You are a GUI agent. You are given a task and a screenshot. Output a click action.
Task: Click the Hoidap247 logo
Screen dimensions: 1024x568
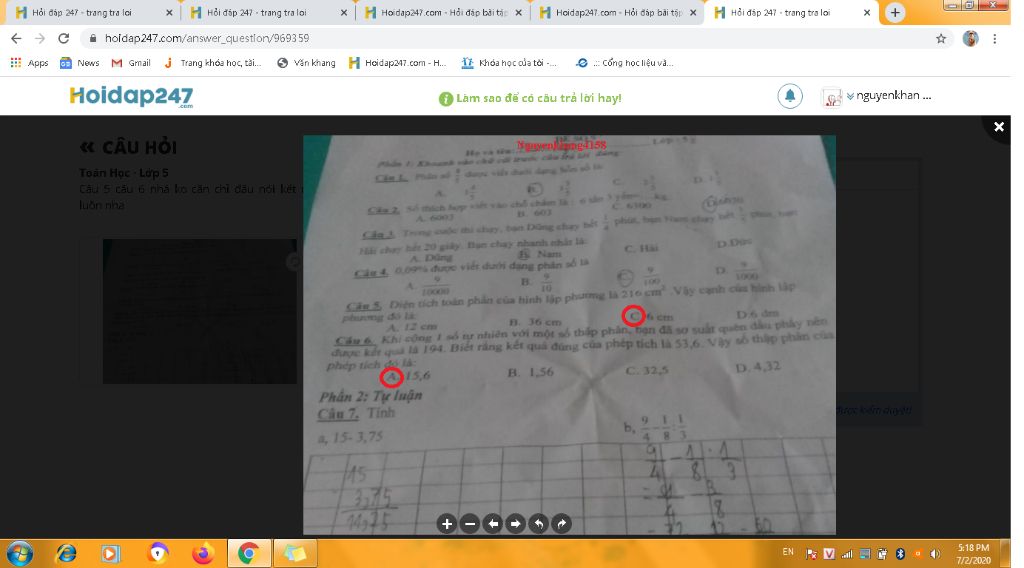point(131,97)
